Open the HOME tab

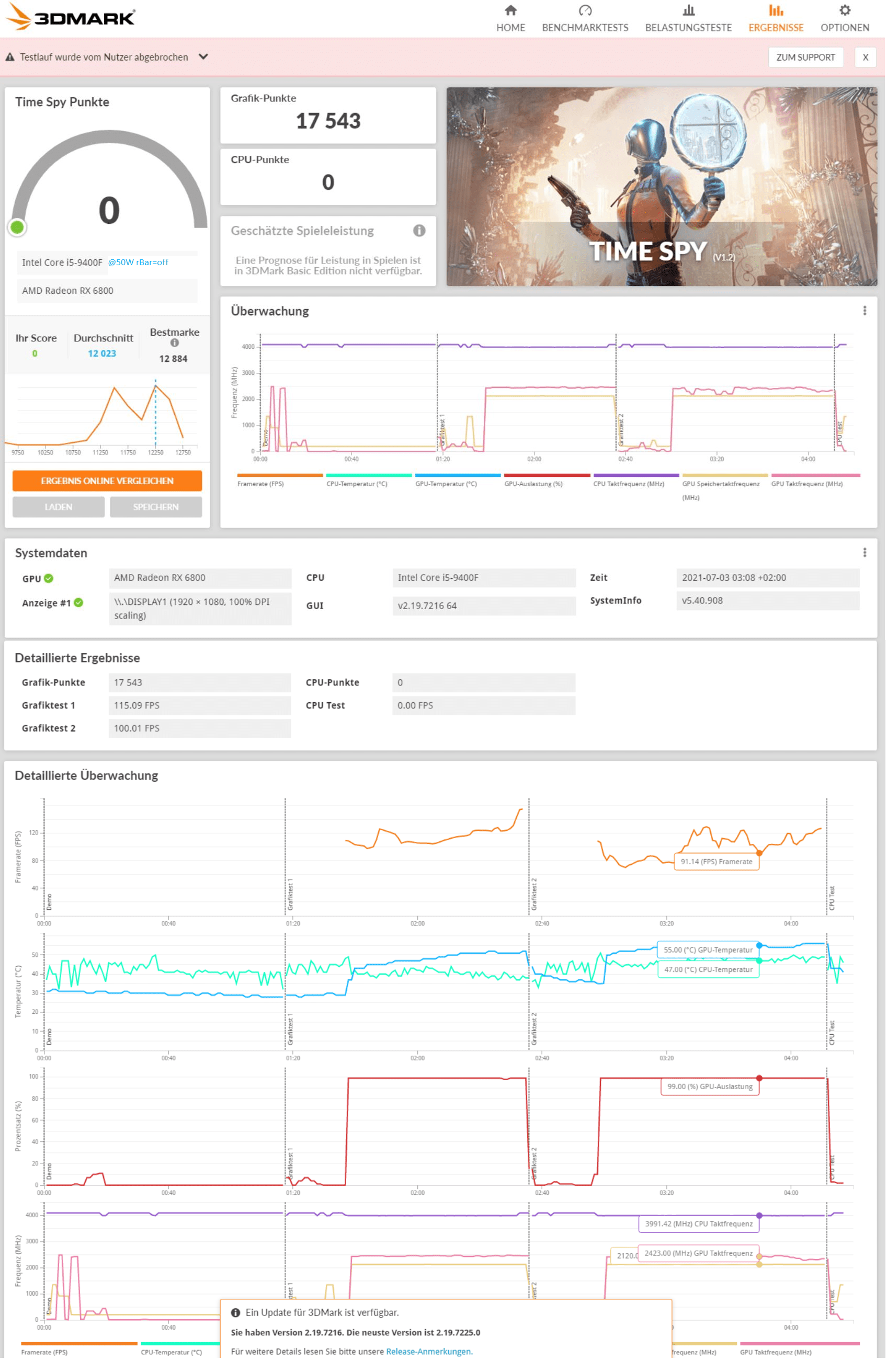(x=511, y=18)
